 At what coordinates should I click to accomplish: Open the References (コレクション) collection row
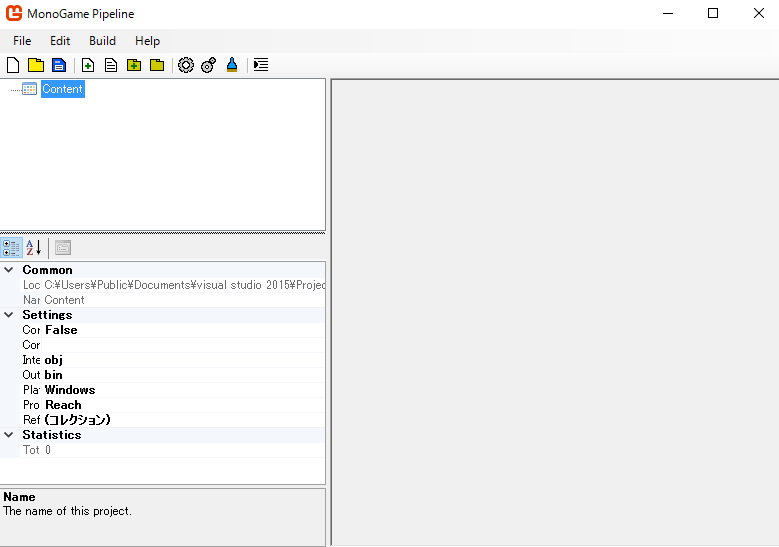coord(173,420)
